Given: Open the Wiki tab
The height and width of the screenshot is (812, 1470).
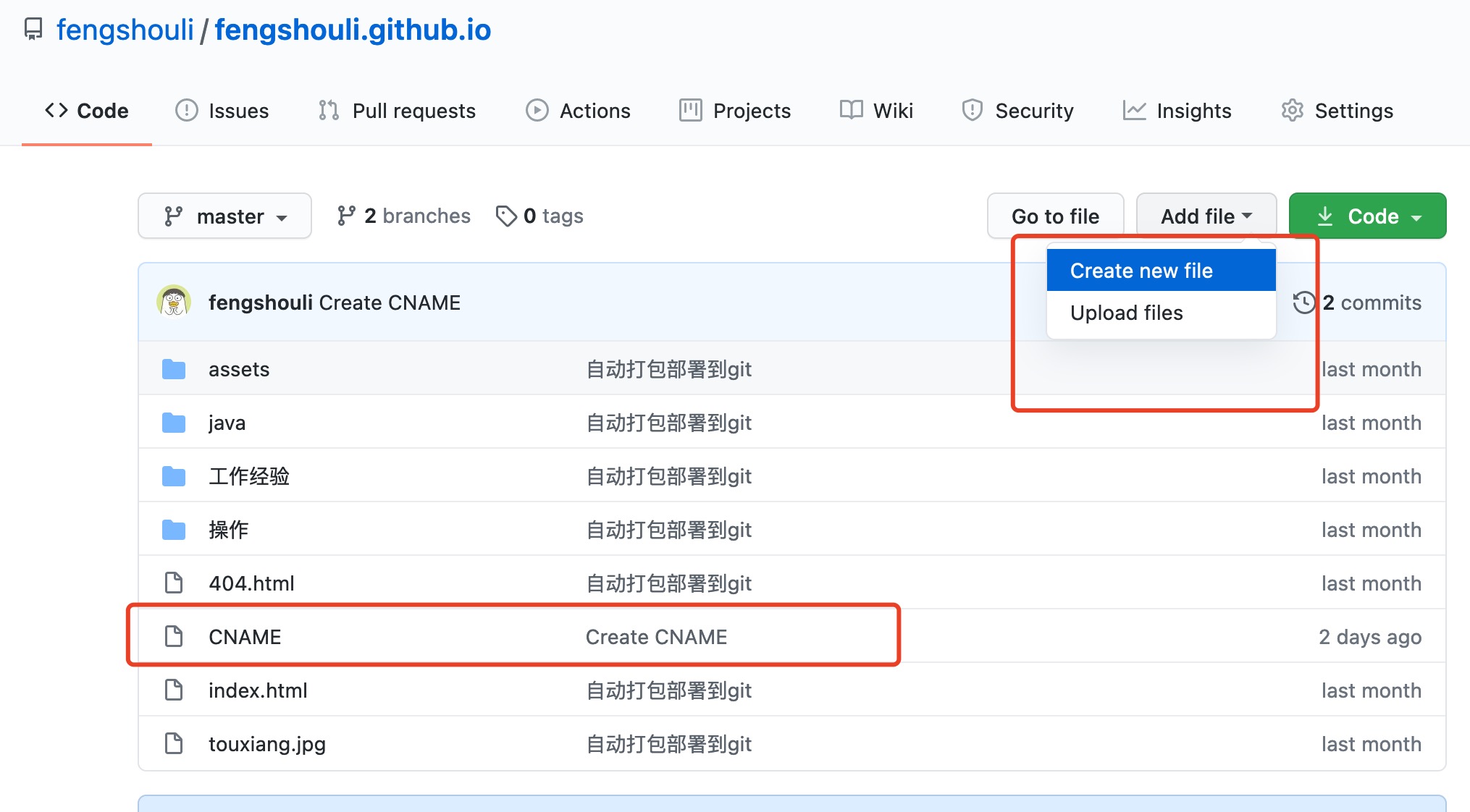Looking at the screenshot, I should tap(876, 111).
